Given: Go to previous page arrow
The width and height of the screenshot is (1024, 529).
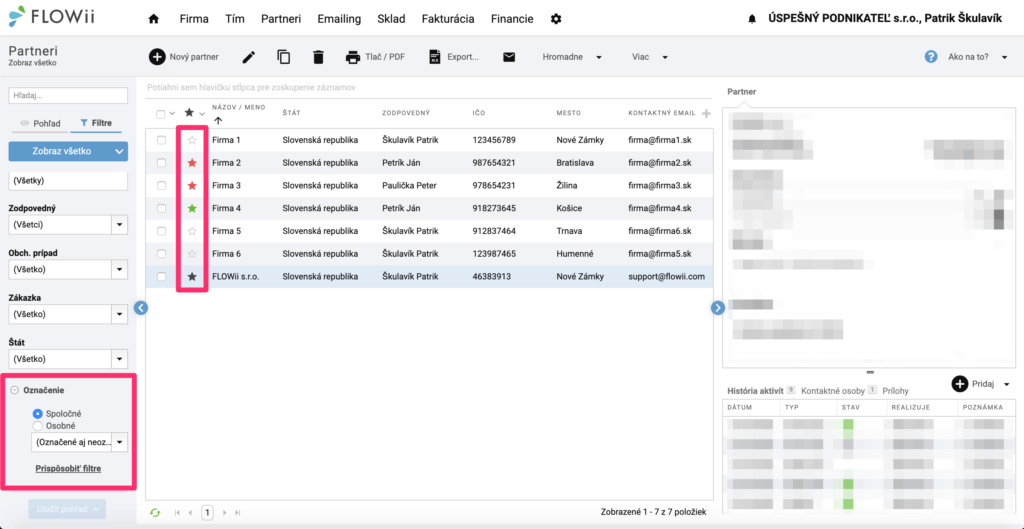Looking at the screenshot, I should click(x=190, y=513).
